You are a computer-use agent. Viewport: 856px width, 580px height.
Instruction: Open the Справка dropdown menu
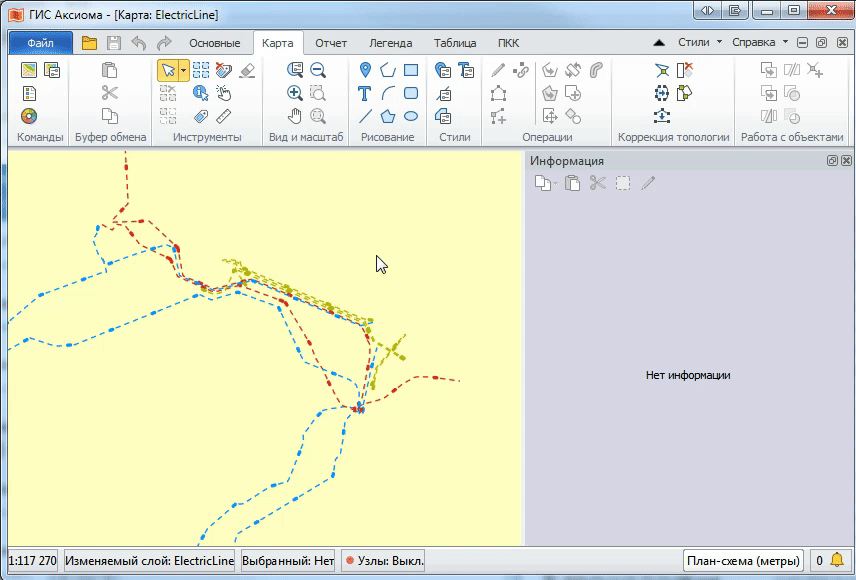point(759,43)
